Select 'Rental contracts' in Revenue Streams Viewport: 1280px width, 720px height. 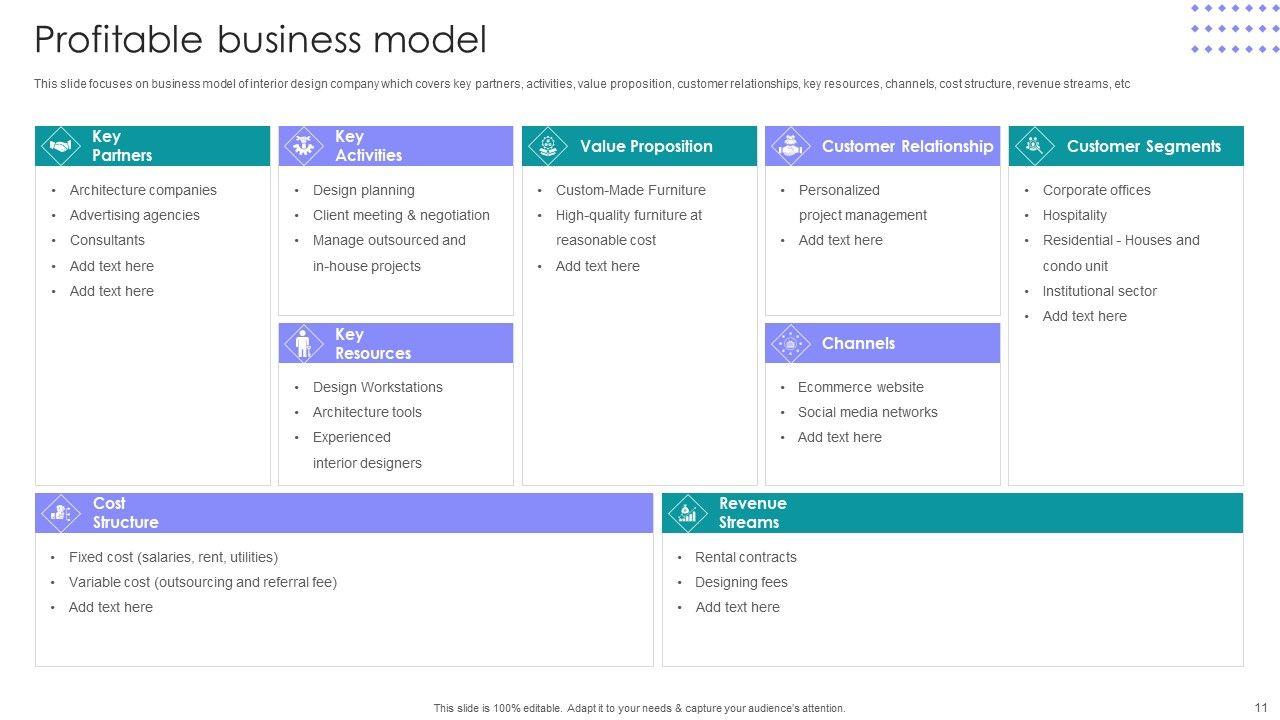click(746, 557)
